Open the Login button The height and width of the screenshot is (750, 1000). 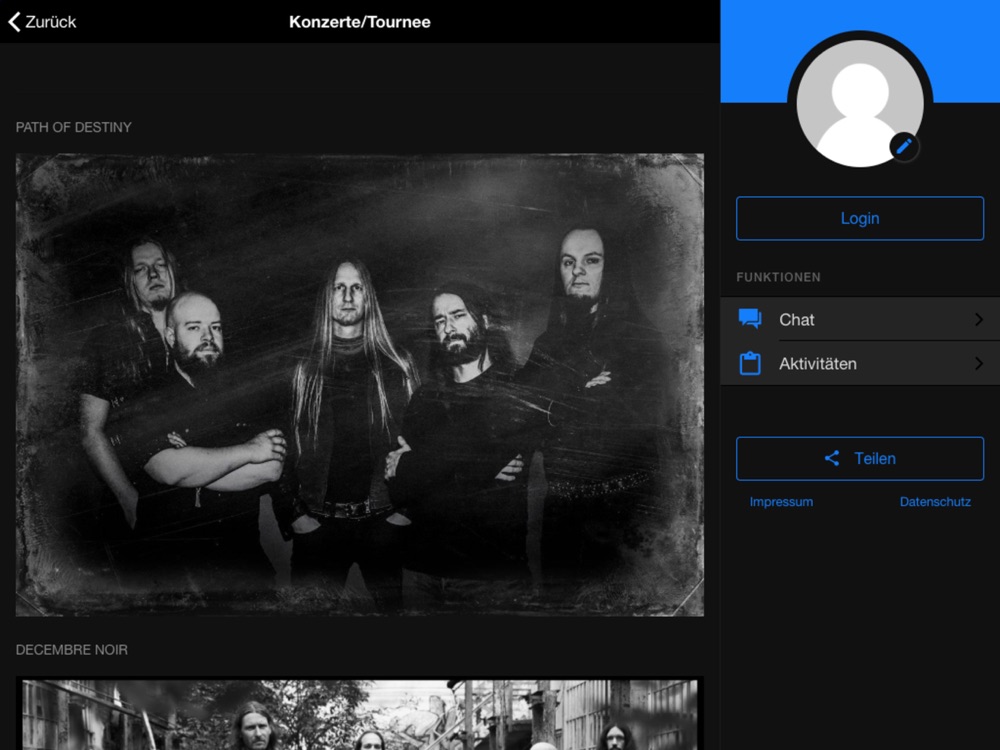[x=860, y=219]
